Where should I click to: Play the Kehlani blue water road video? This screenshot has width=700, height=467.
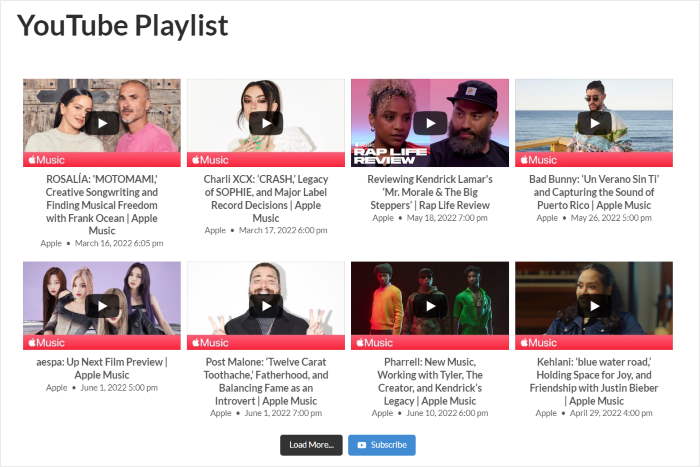(594, 306)
